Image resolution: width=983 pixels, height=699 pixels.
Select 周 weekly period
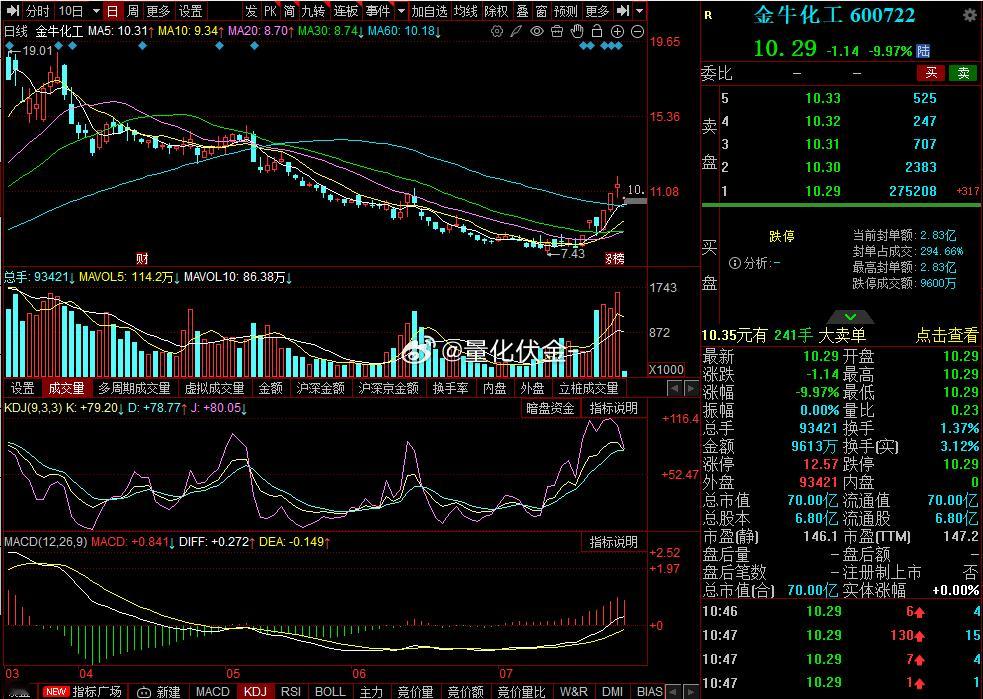pyautogui.click(x=133, y=11)
